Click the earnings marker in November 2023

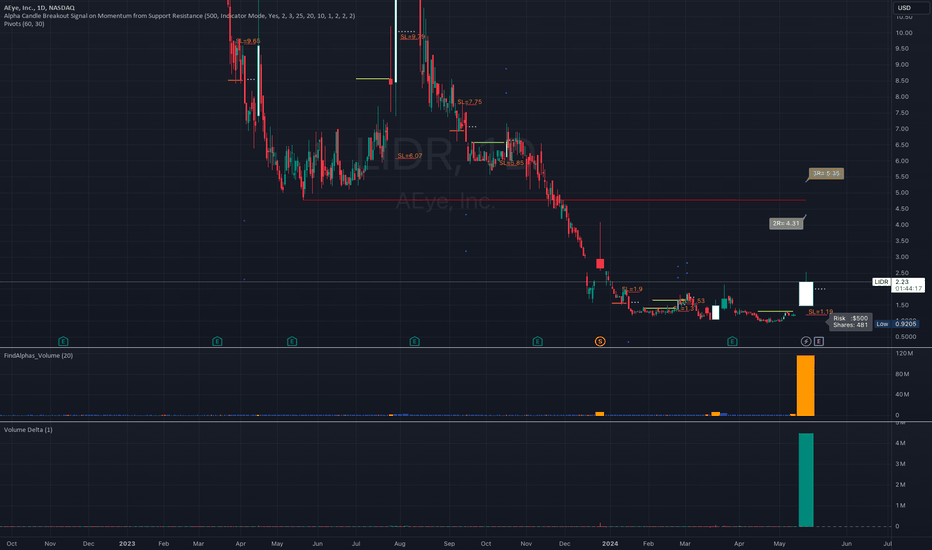pyautogui.click(x=537, y=341)
